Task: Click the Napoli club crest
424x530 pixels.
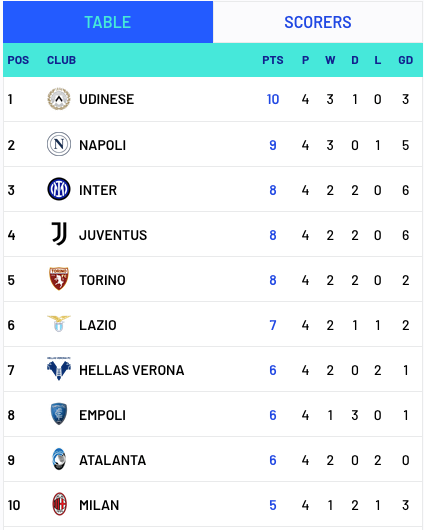Action: 59,144
